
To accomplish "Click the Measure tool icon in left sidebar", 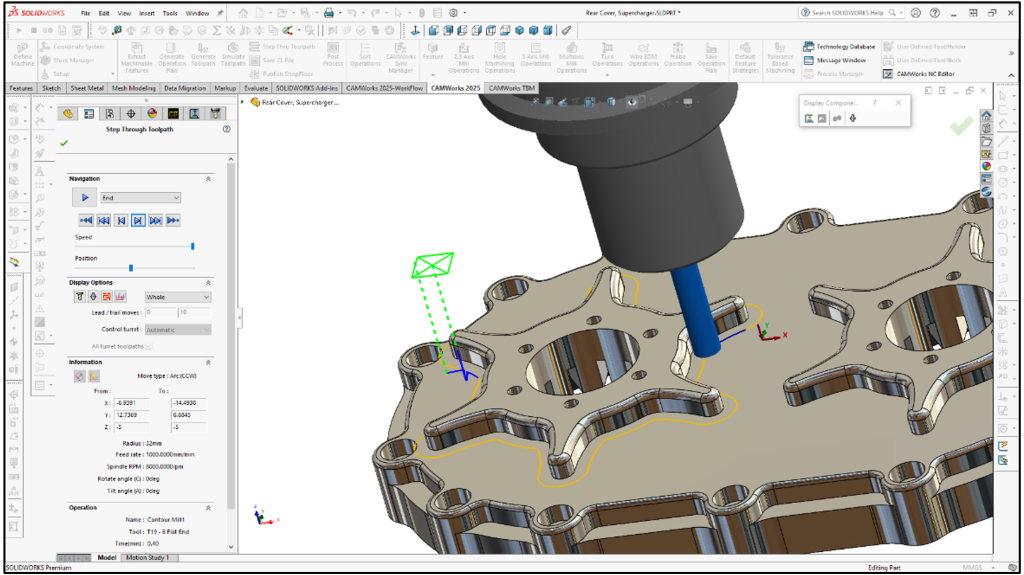I will pos(14,261).
